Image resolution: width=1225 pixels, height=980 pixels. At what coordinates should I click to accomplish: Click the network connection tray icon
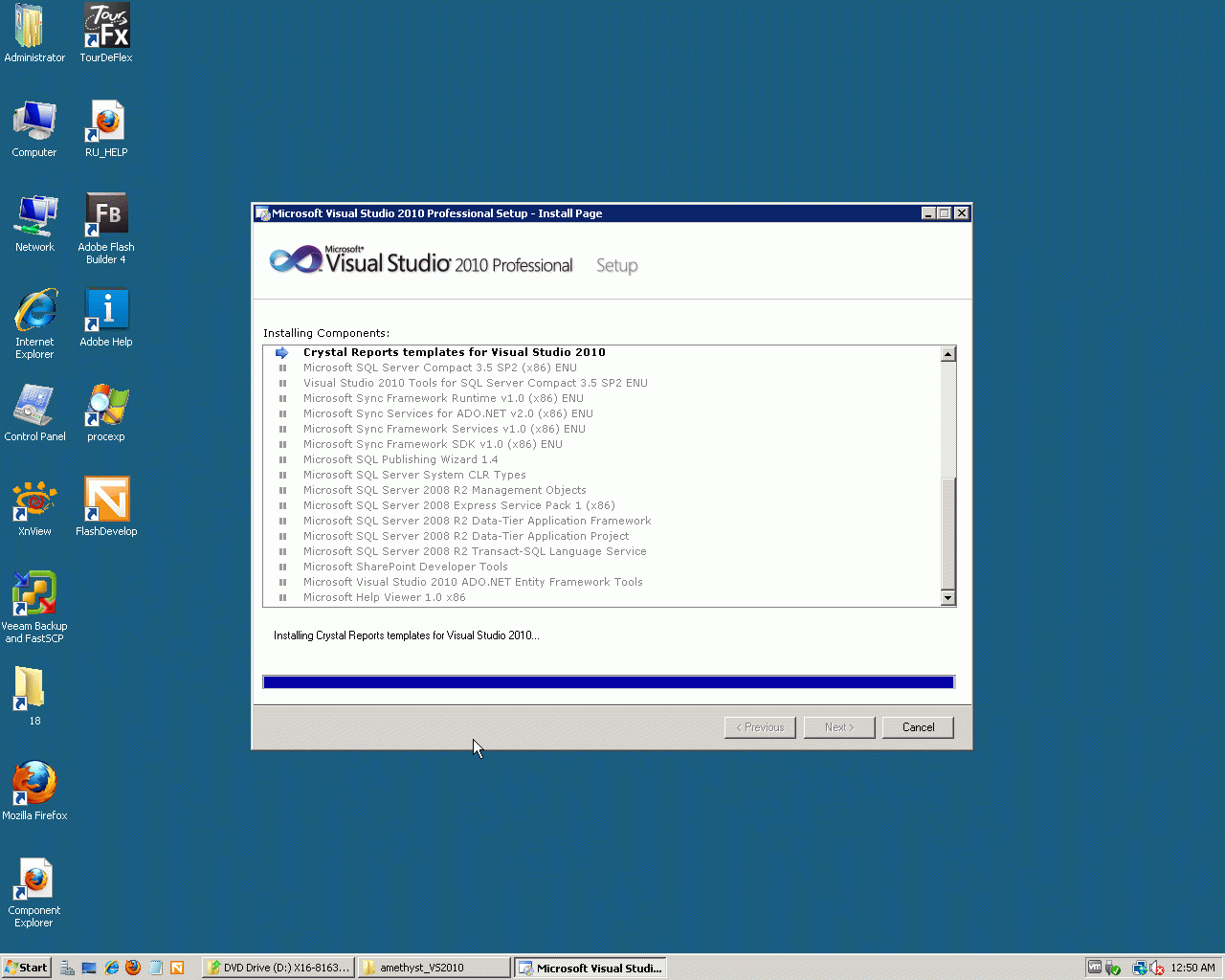(1140, 968)
